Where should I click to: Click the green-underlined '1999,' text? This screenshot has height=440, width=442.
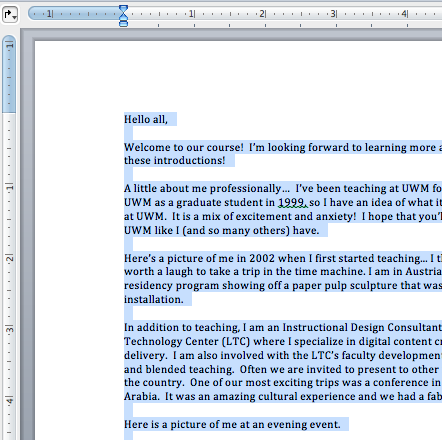tap(292, 202)
